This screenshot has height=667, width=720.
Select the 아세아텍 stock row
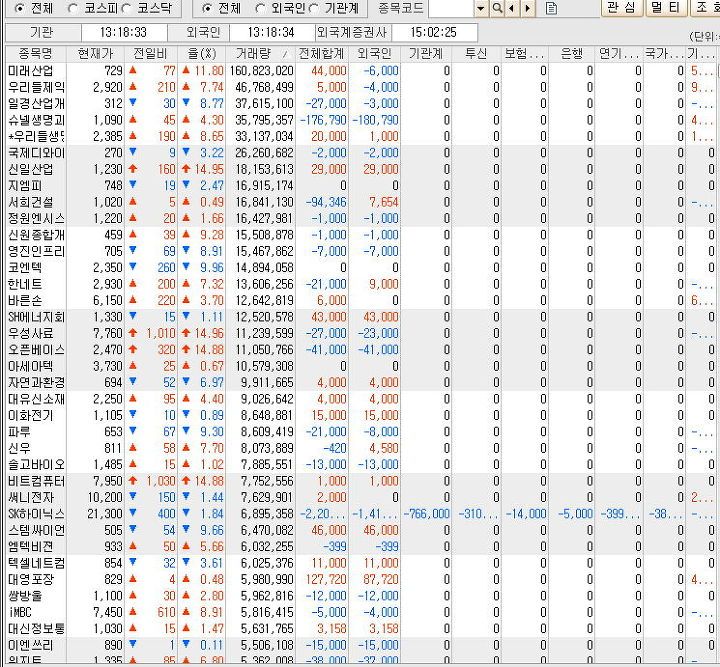point(360,366)
